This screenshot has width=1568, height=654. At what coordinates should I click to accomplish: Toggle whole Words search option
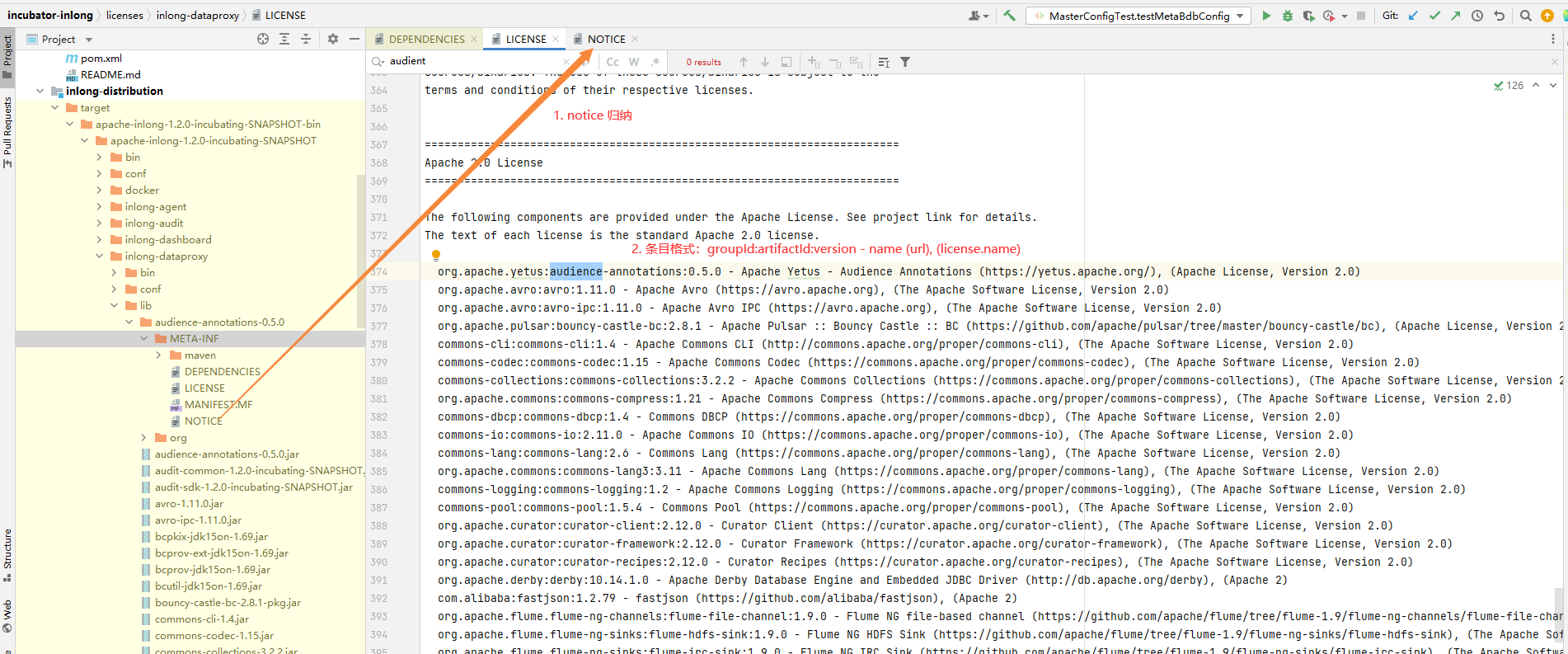[x=634, y=62]
